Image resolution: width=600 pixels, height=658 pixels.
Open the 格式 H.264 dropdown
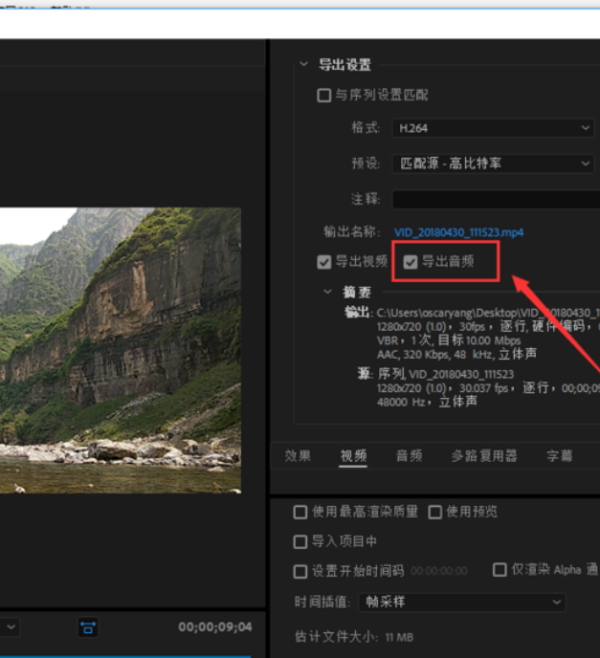pyautogui.click(x=493, y=128)
